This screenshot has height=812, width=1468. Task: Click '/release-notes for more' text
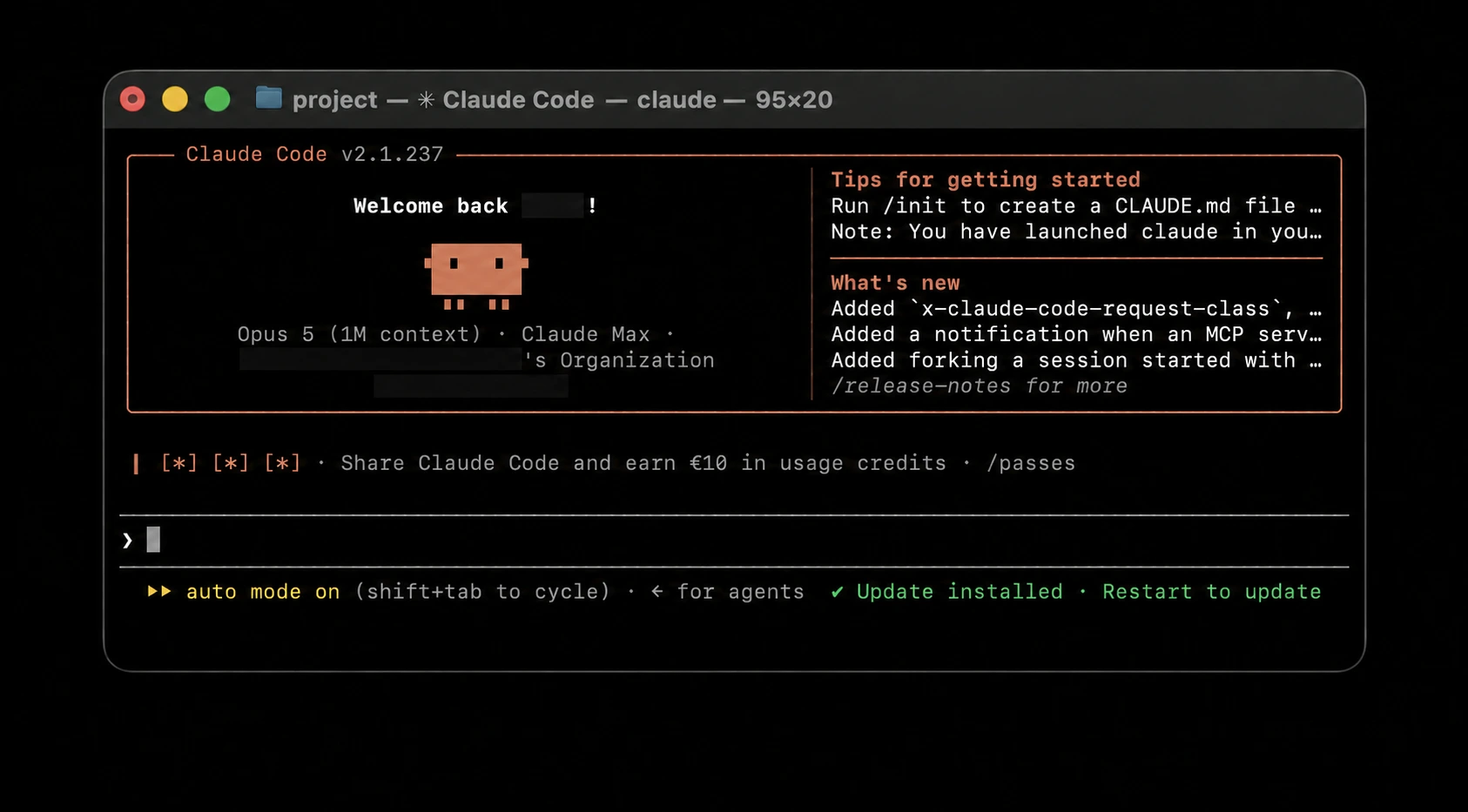979,386
